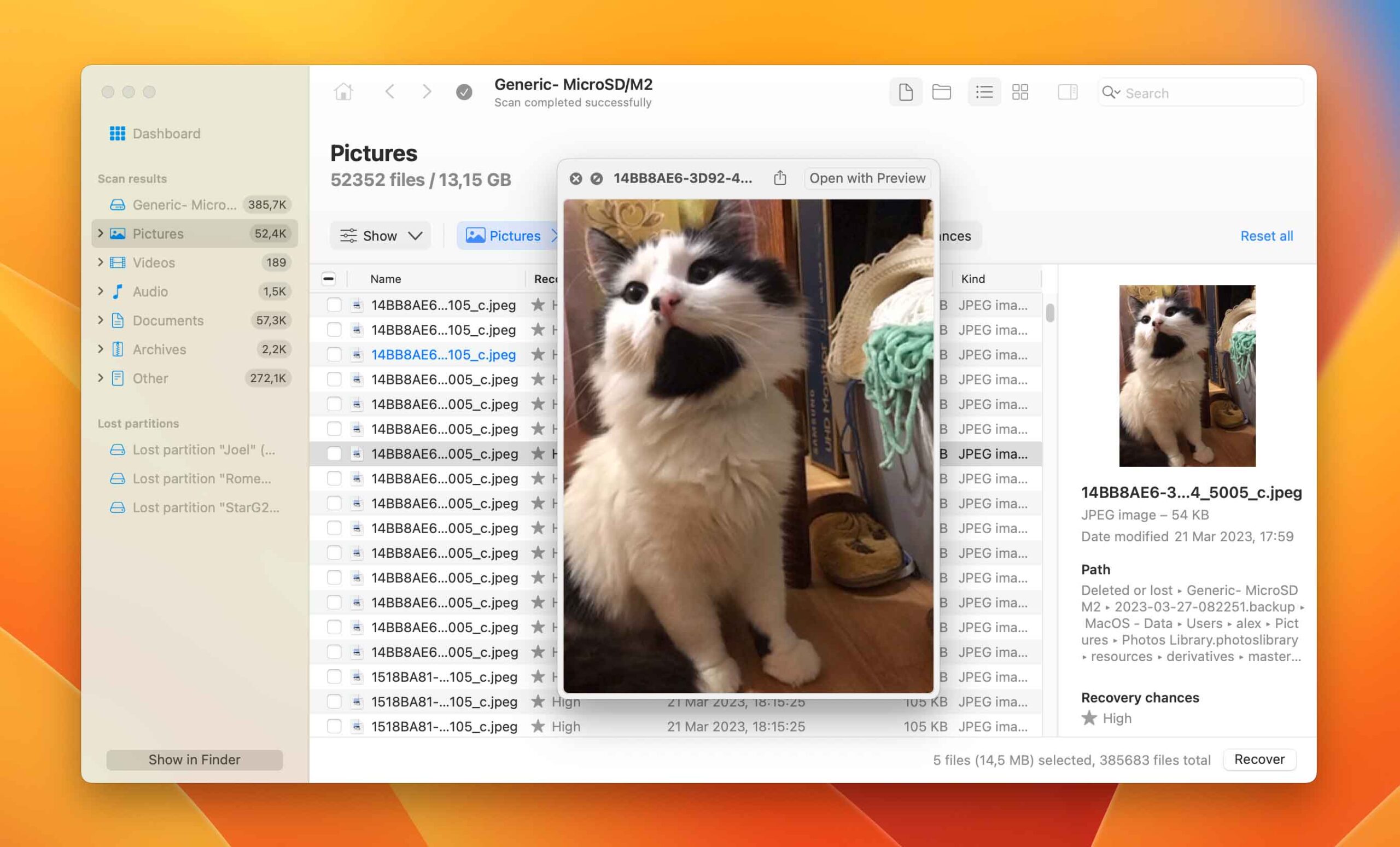Click the verified scan status checkmark icon
1400x847 pixels.
[x=464, y=93]
